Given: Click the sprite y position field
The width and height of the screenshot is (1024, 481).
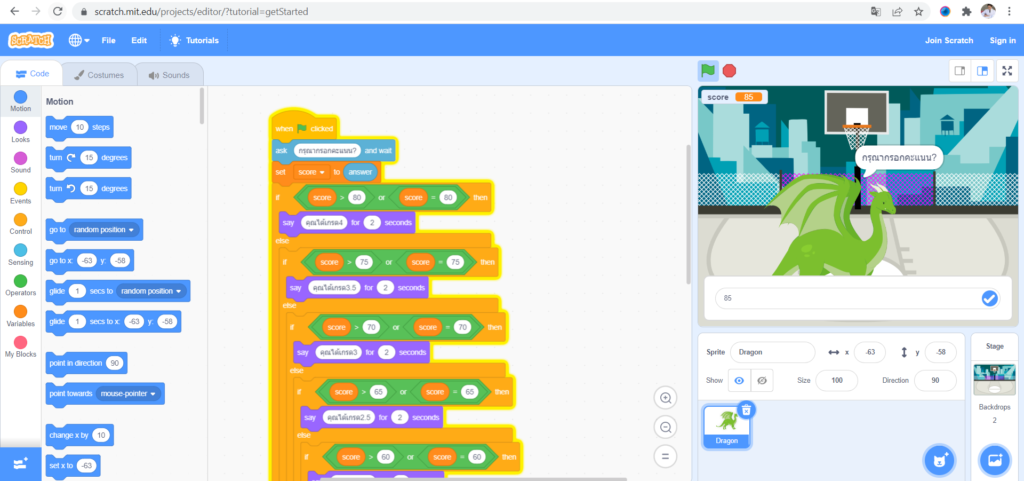Looking at the screenshot, I should [940, 352].
